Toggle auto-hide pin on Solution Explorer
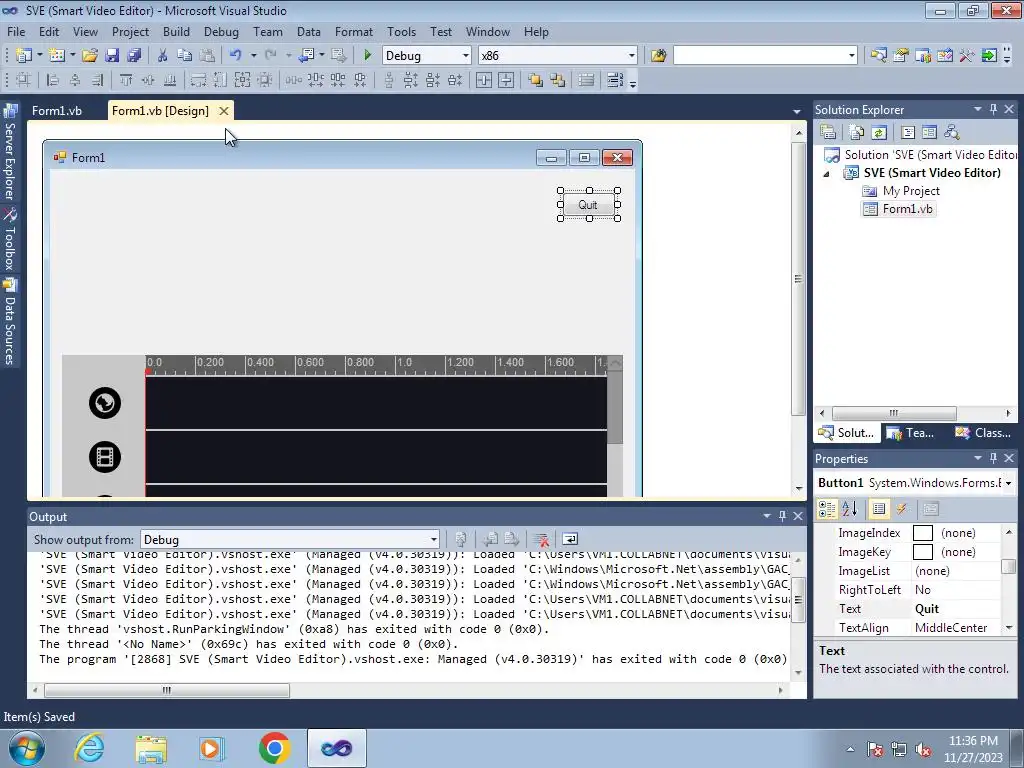The image size is (1024, 768). click(993, 109)
